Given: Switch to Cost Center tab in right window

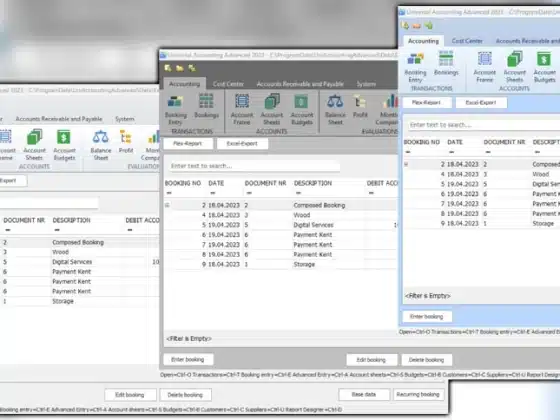Looking at the screenshot, I should [467, 41].
